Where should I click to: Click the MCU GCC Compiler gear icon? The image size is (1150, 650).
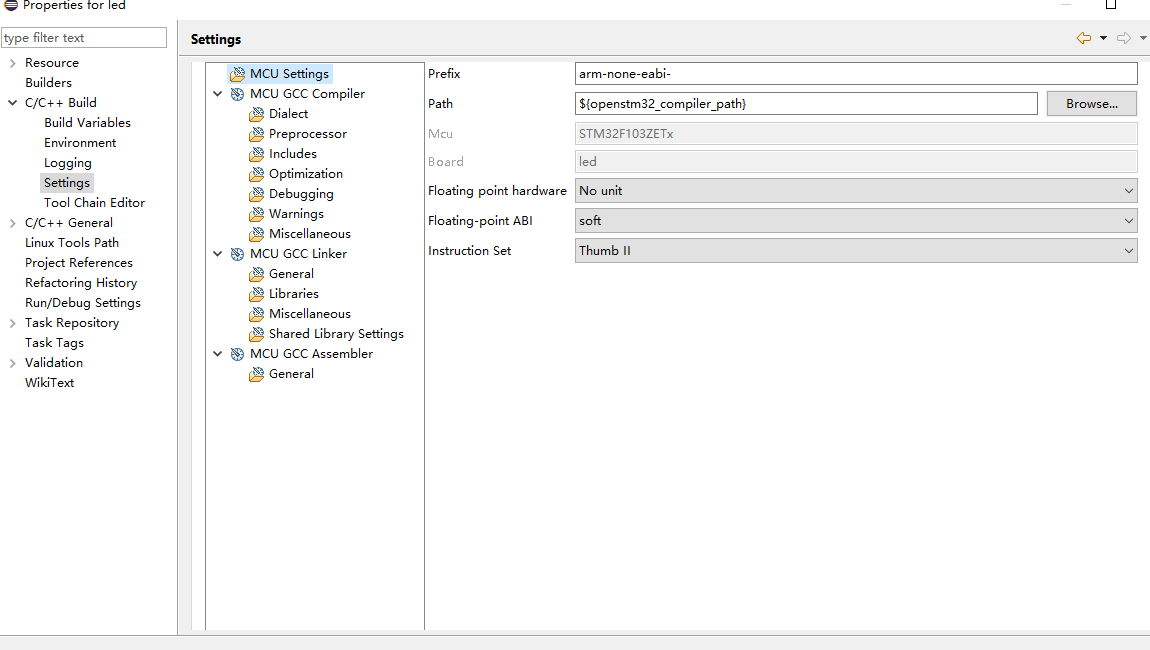pyautogui.click(x=238, y=94)
